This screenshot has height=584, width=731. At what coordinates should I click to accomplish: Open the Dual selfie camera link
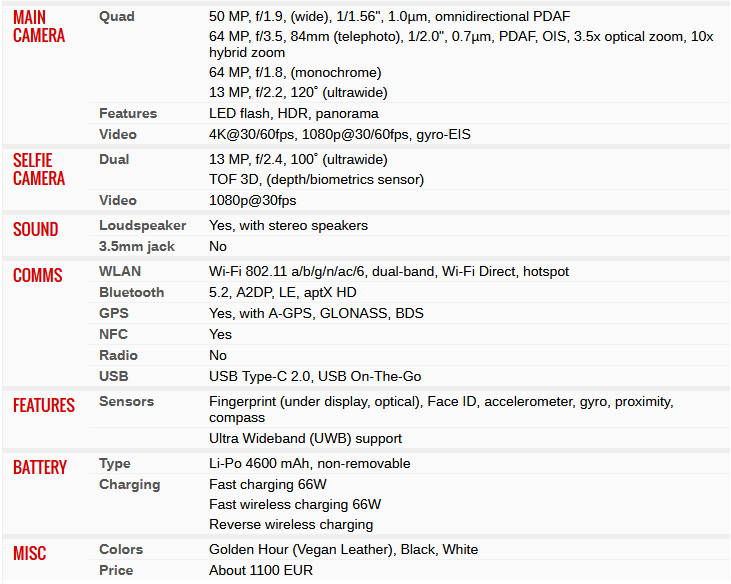coord(114,160)
